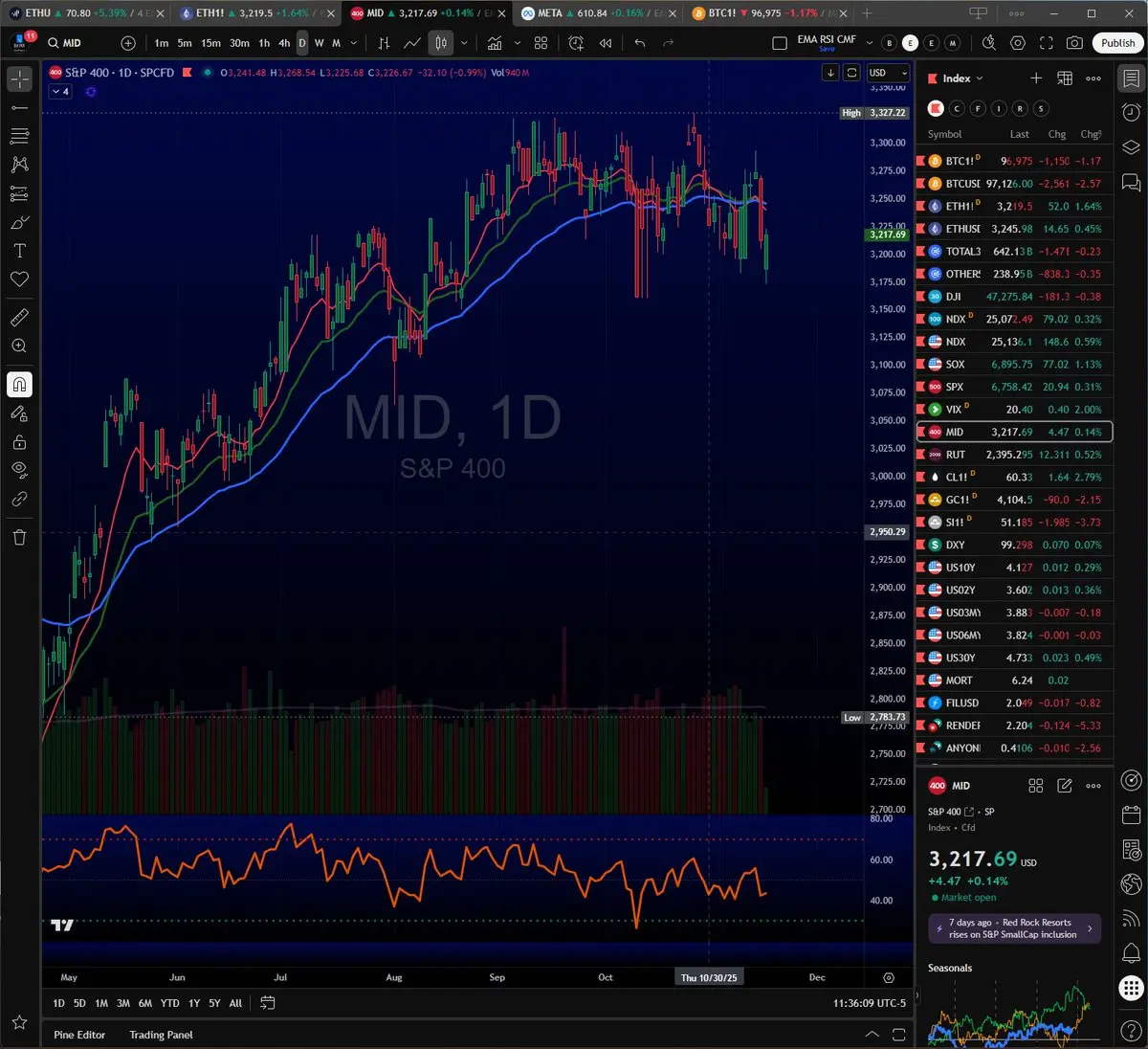Select the F filter in the watchlist
Screen dimensions: 1148x1049
[x=978, y=108]
